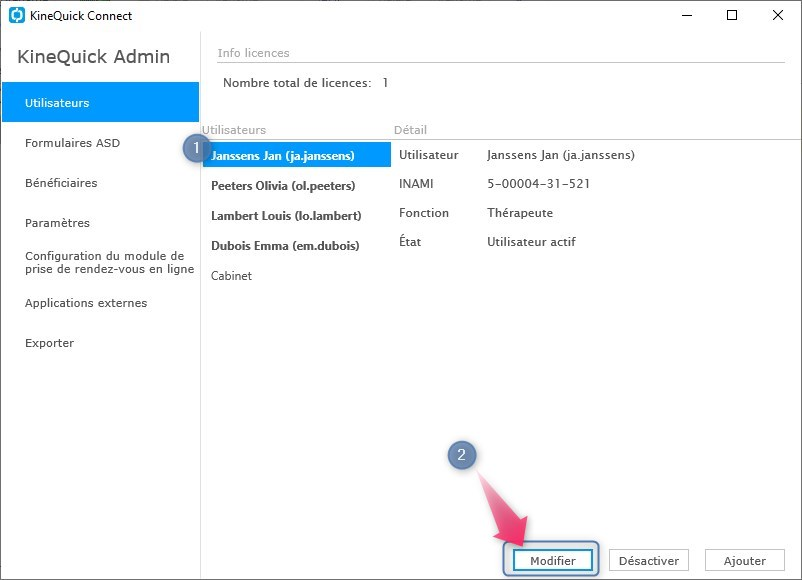Click the Détail column header

(410, 130)
